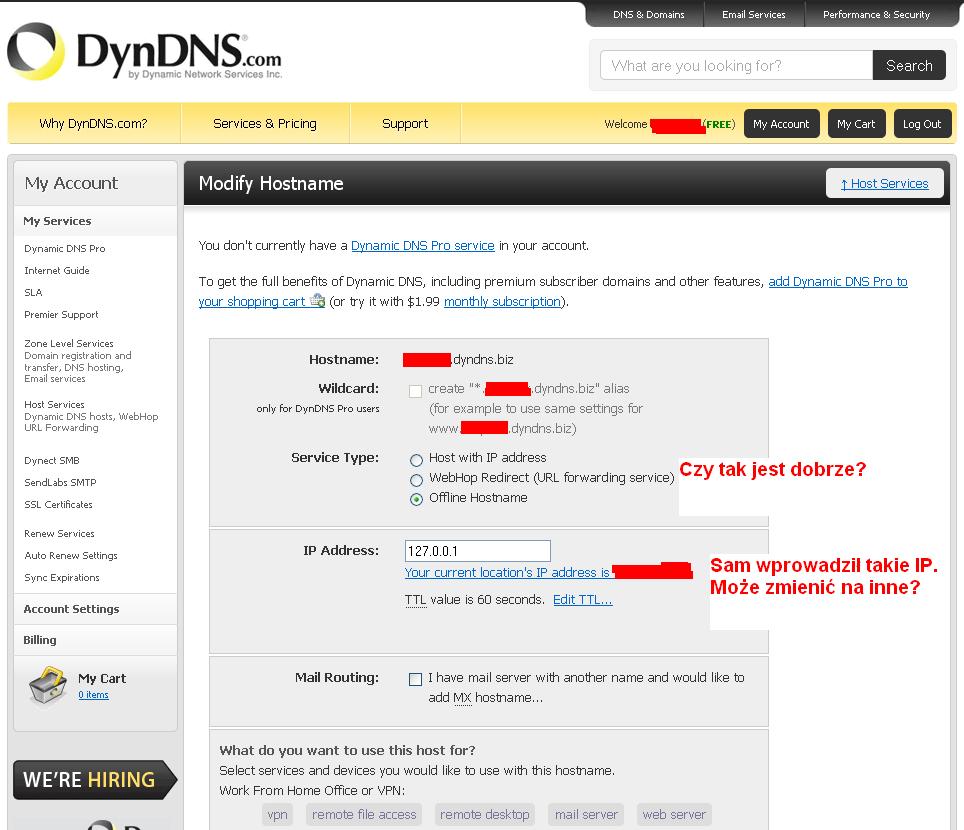Select Host with IP address option
Image resolution: width=964 pixels, height=830 pixels.
click(x=416, y=459)
